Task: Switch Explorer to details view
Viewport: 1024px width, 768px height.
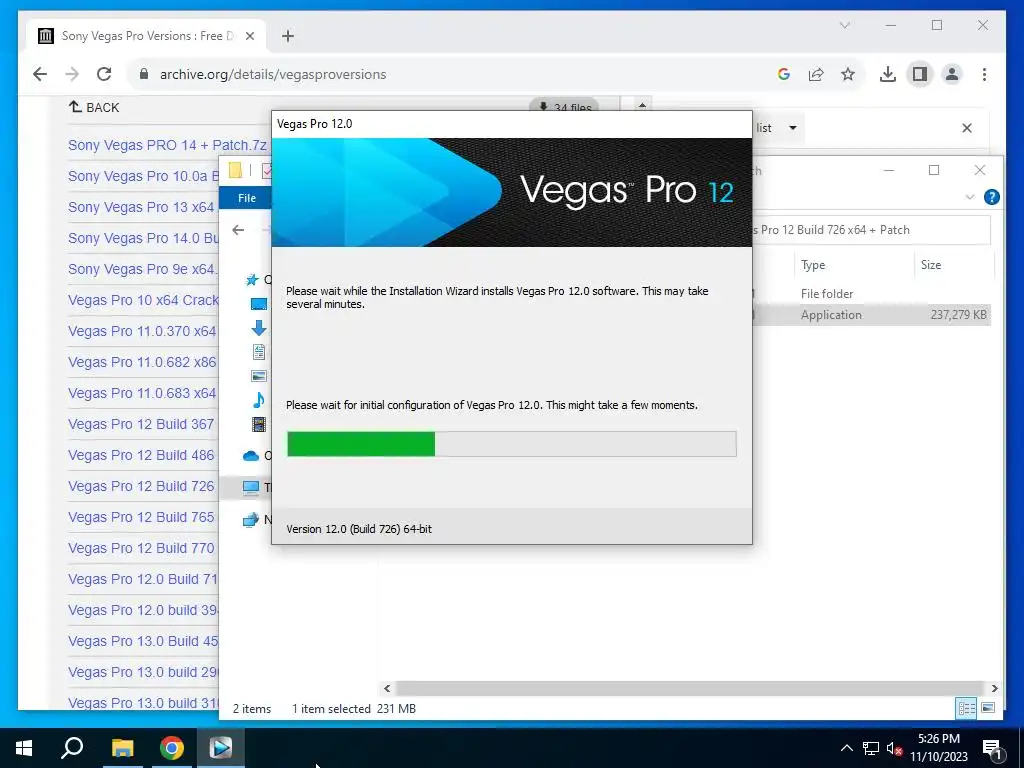Action: coord(966,708)
